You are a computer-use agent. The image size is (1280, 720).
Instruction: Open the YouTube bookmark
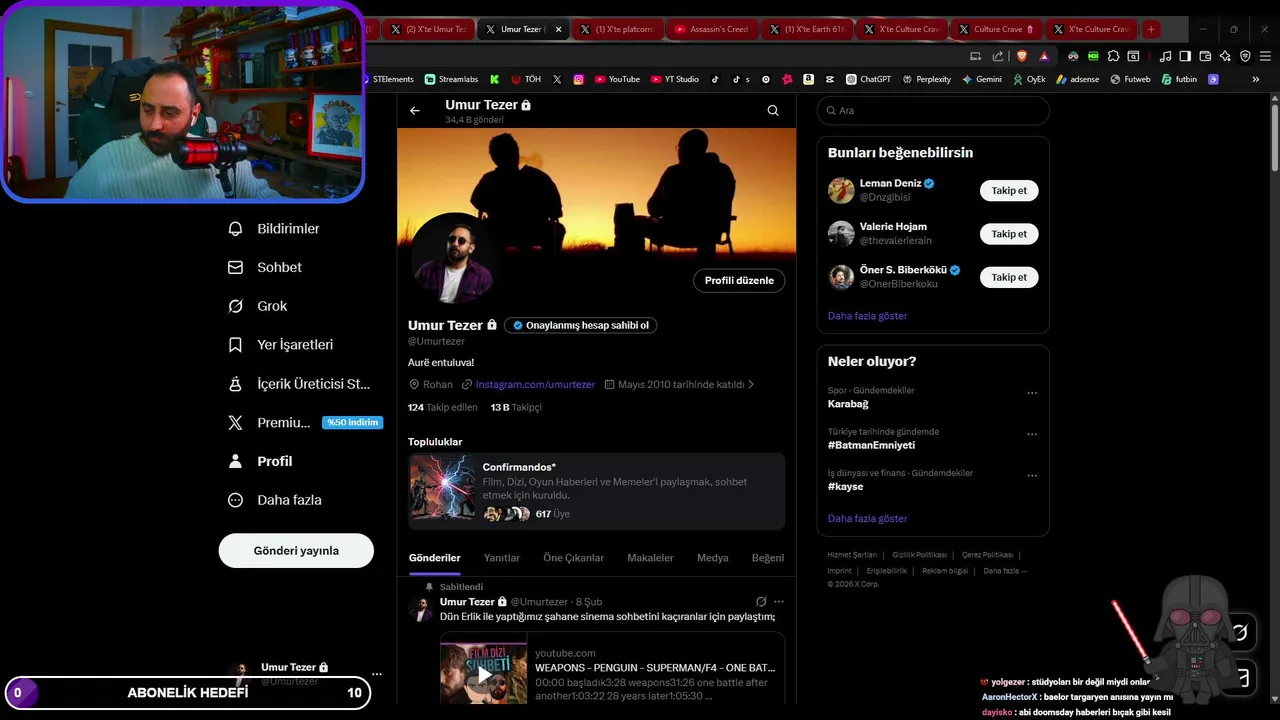click(617, 79)
